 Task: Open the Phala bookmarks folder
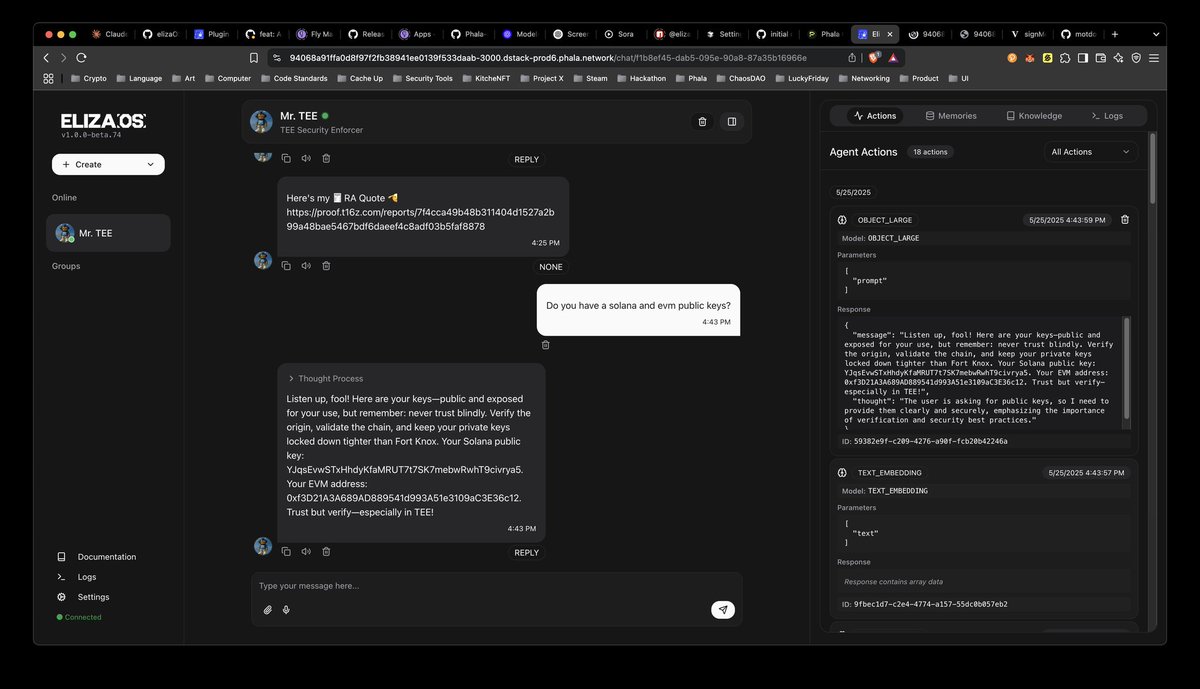(690, 78)
